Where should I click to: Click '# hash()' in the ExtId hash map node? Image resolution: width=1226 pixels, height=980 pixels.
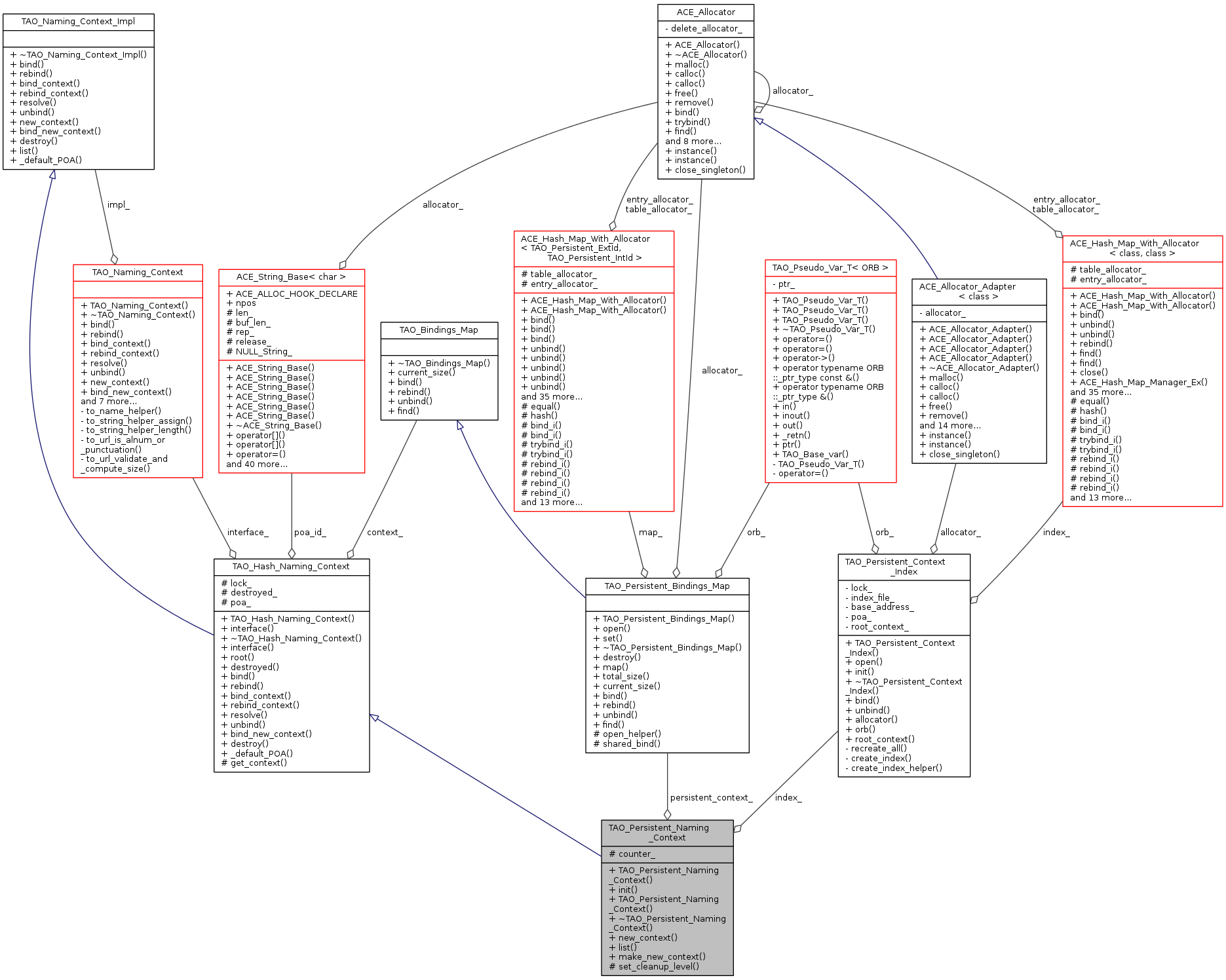[x=539, y=416]
